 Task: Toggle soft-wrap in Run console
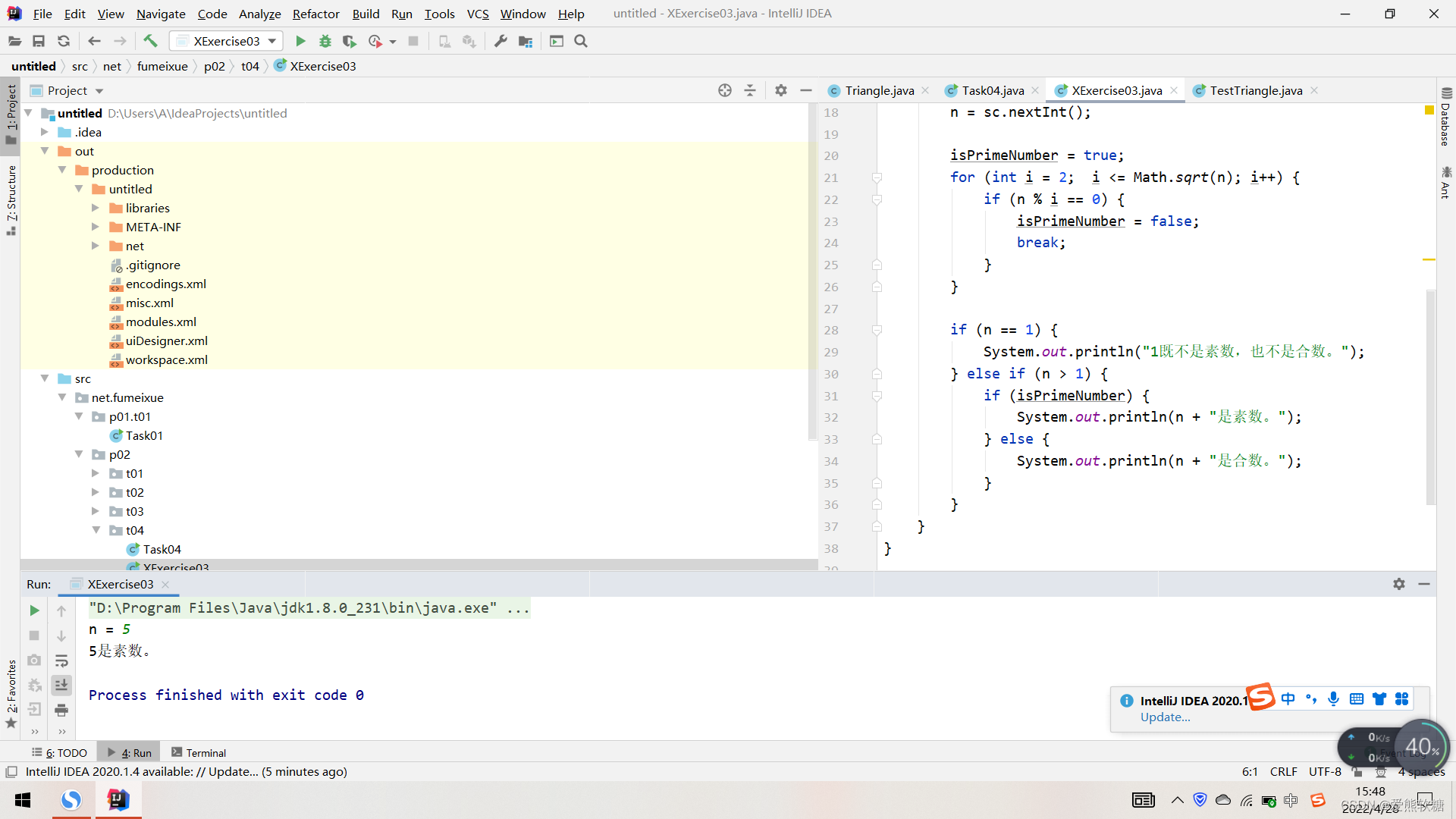click(61, 661)
